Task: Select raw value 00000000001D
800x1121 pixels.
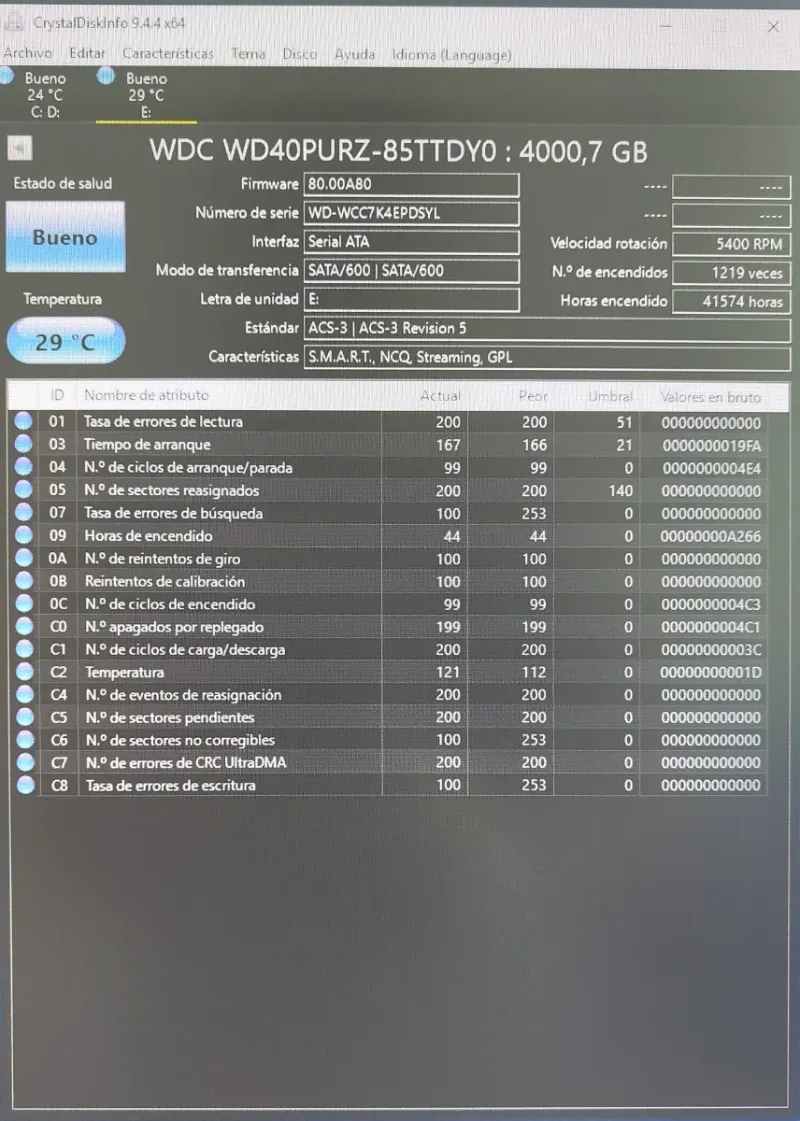Action: (711, 672)
